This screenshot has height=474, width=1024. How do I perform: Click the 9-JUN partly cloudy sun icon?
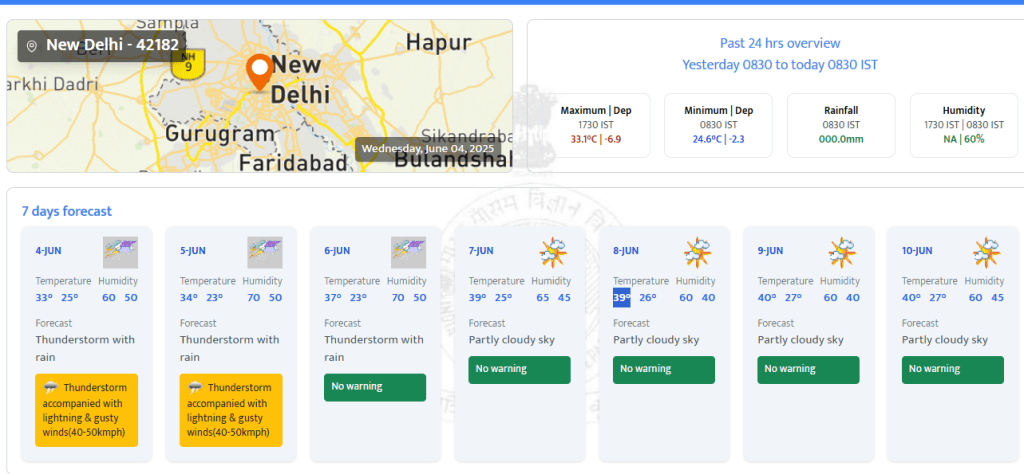click(x=842, y=252)
